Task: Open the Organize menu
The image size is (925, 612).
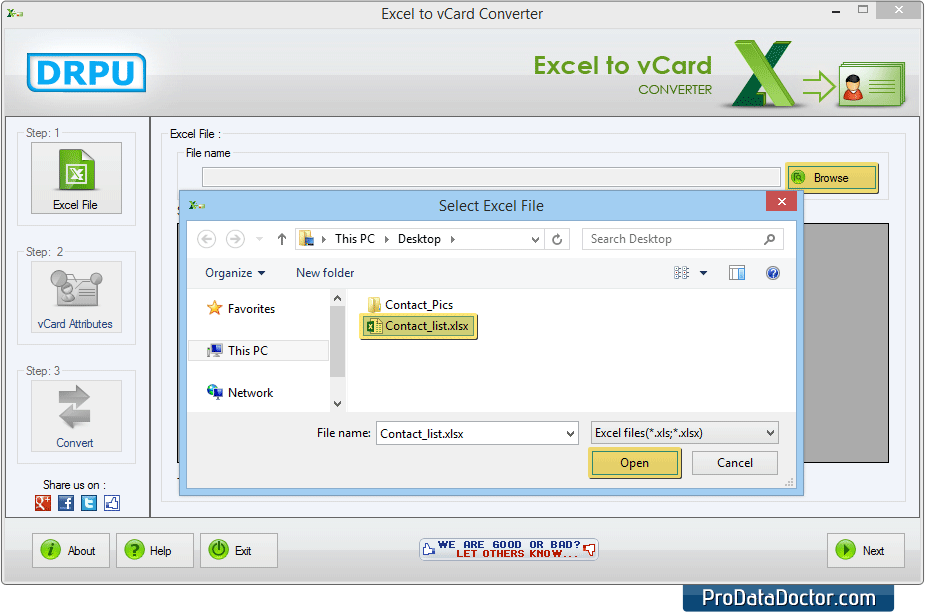Action: 235,273
